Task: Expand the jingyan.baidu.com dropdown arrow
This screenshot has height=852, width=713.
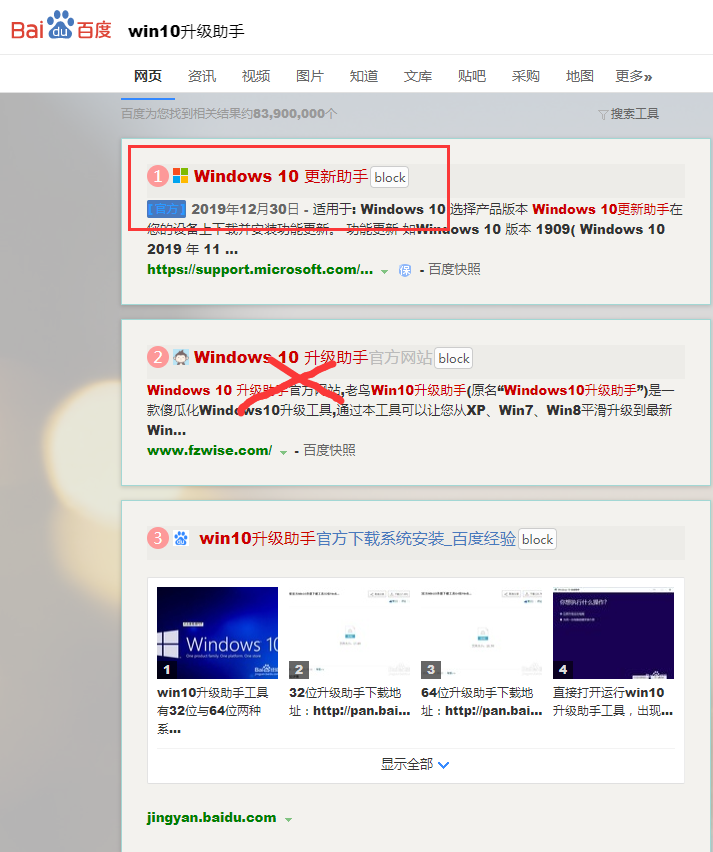Action: click(288, 819)
